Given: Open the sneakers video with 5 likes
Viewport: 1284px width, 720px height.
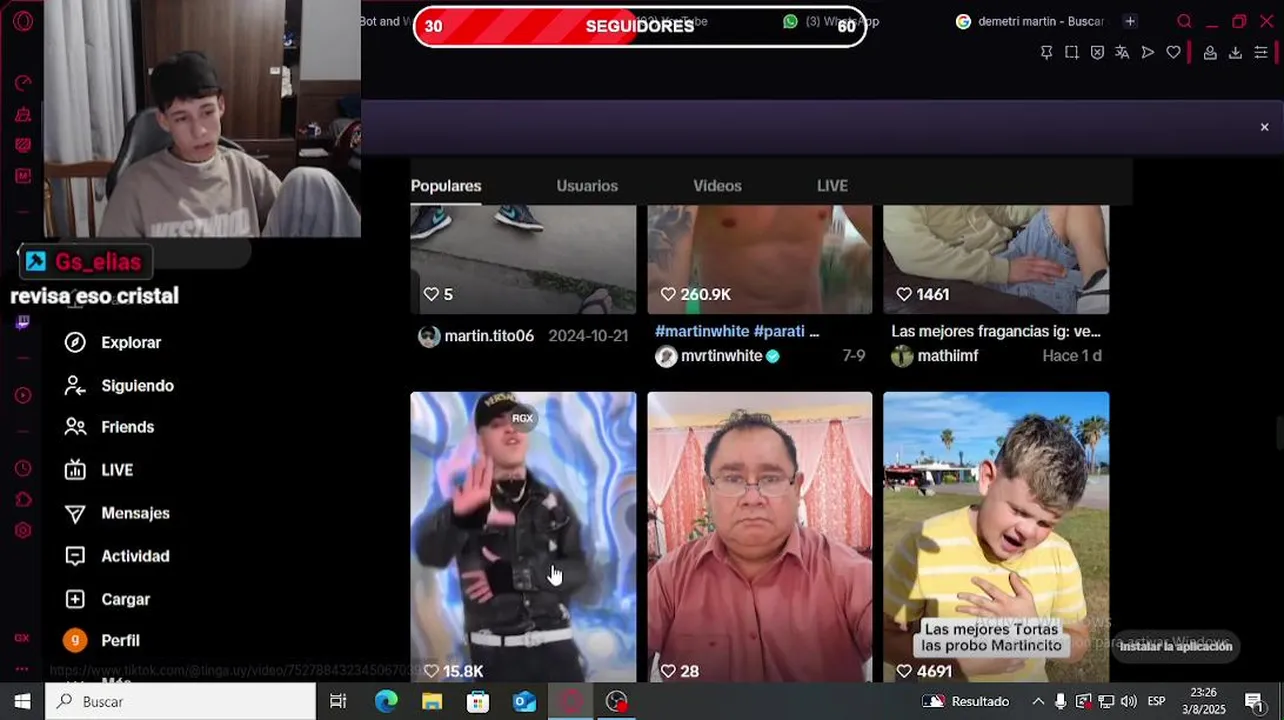Looking at the screenshot, I should (523, 260).
